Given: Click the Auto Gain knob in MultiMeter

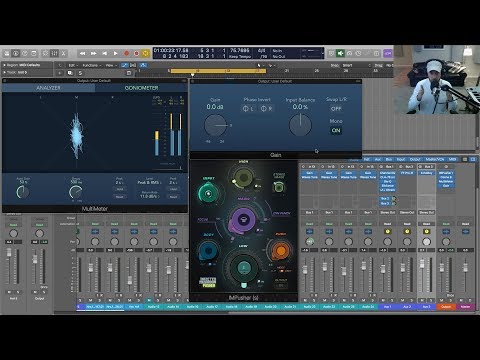Looking at the screenshot, I should [23, 192].
